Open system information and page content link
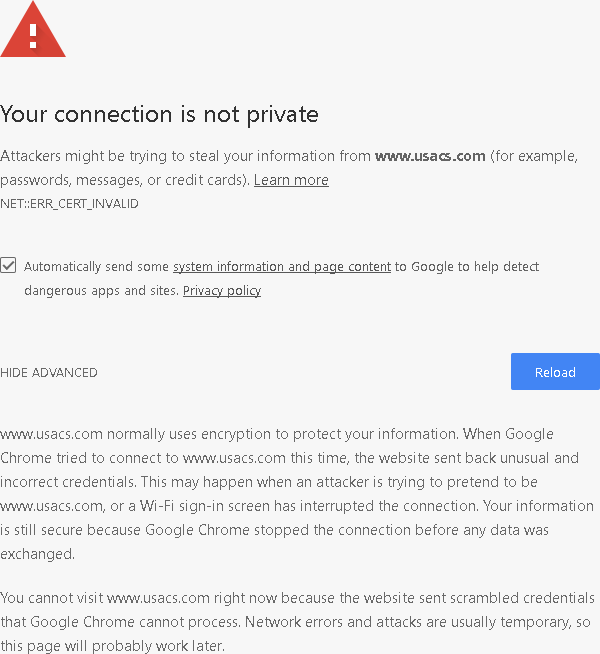The width and height of the screenshot is (600, 654). (x=282, y=267)
